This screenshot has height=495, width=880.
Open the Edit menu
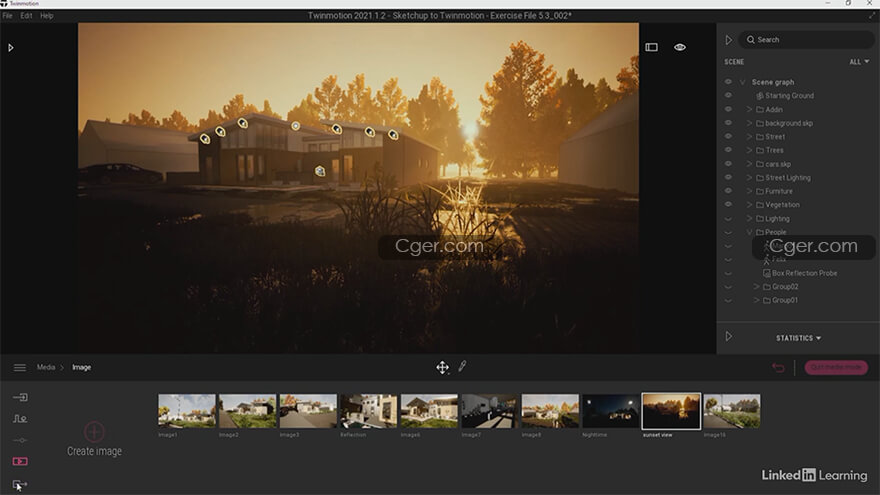26,16
